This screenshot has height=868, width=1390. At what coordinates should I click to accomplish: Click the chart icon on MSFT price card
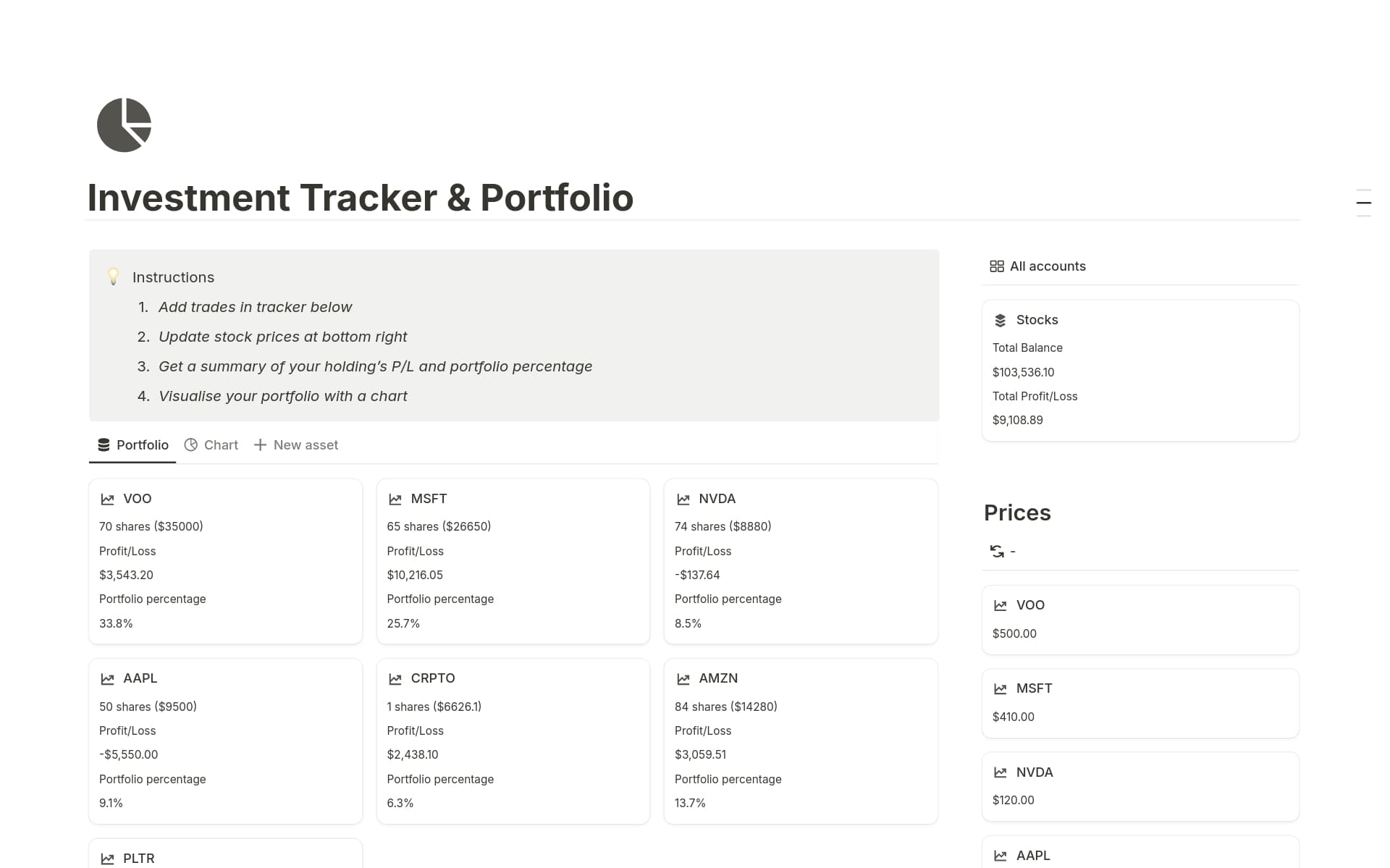pos(1001,688)
